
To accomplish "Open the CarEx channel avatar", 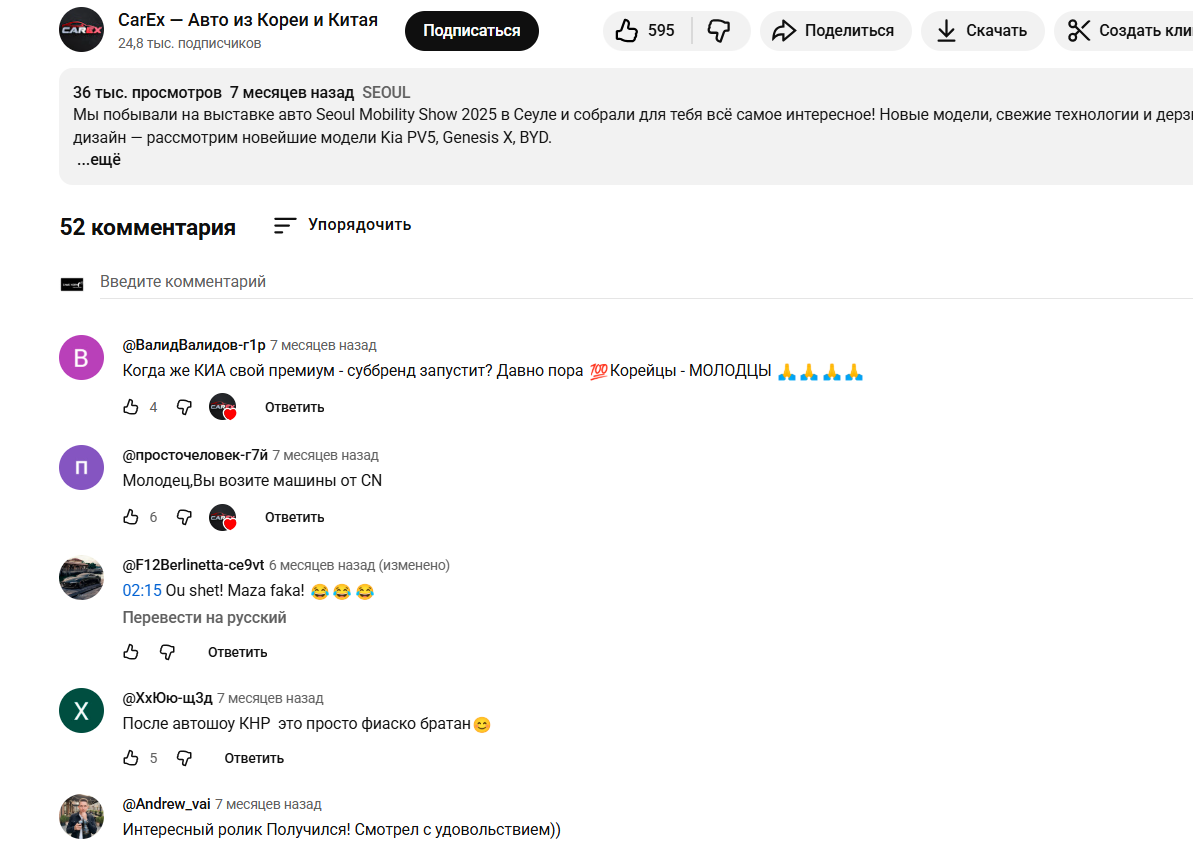I will click(x=81, y=30).
